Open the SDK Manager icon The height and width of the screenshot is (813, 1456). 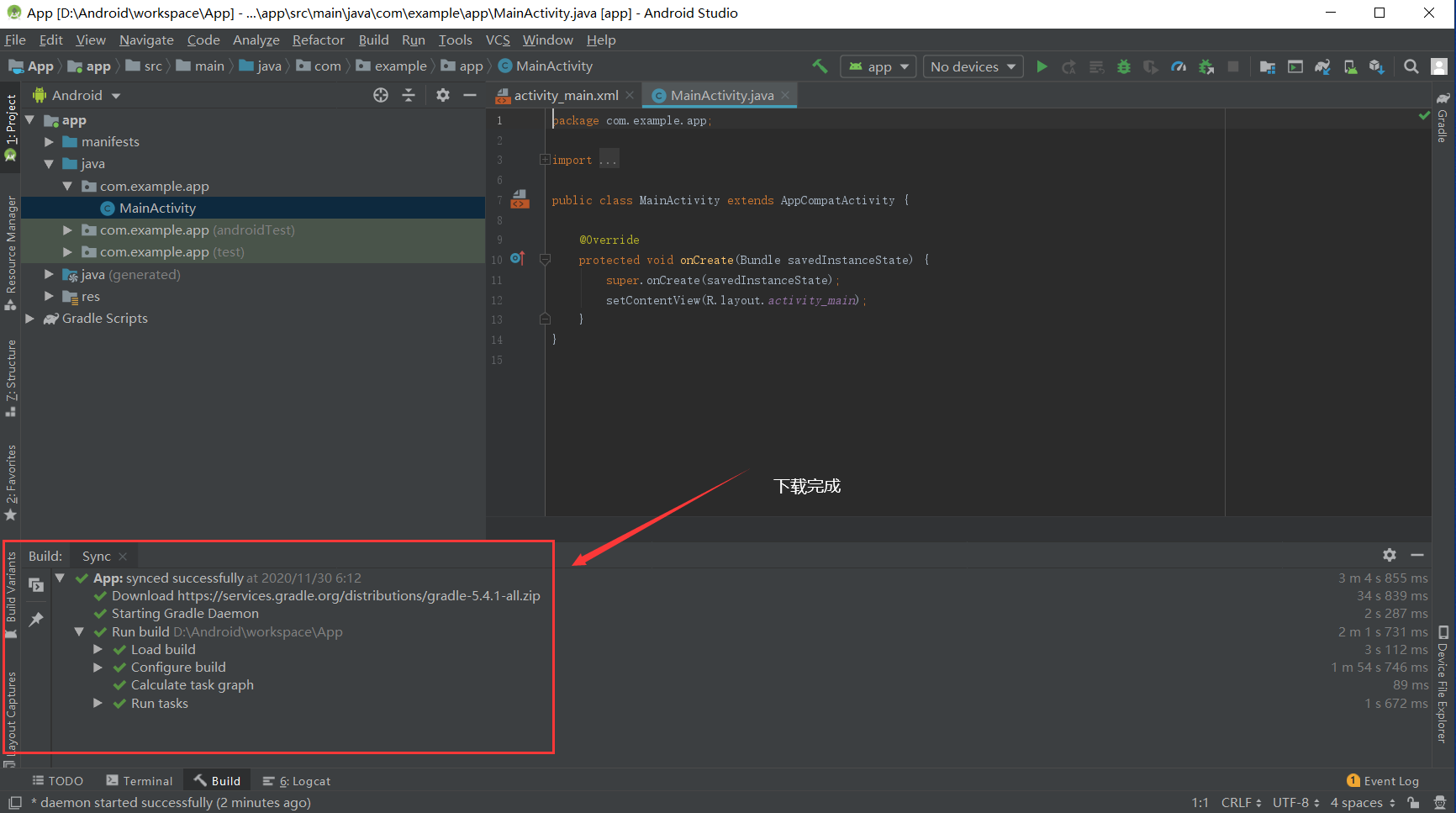(1376, 66)
